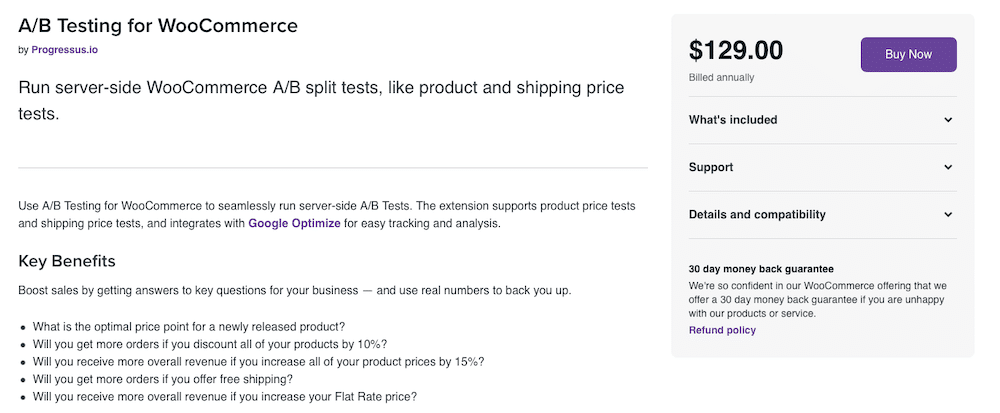The height and width of the screenshot is (413, 1000).
Task: Click the bullet about Flat Rate price
Action: [x=225, y=396]
